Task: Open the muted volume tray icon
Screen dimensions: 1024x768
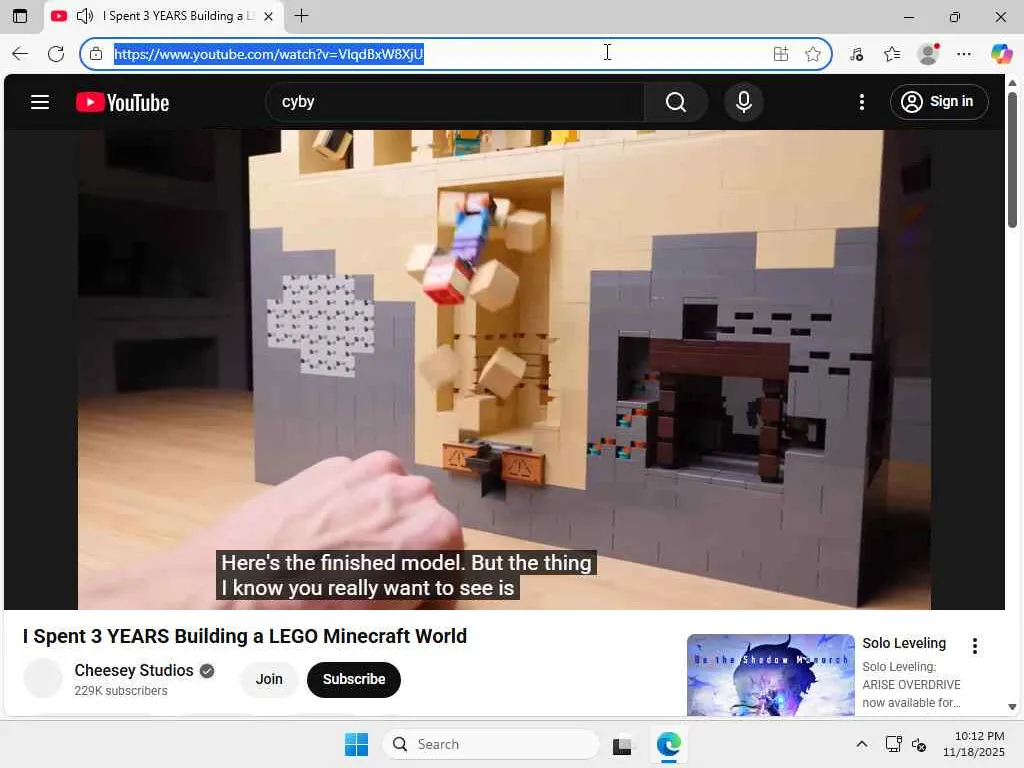Action: coord(919,744)
